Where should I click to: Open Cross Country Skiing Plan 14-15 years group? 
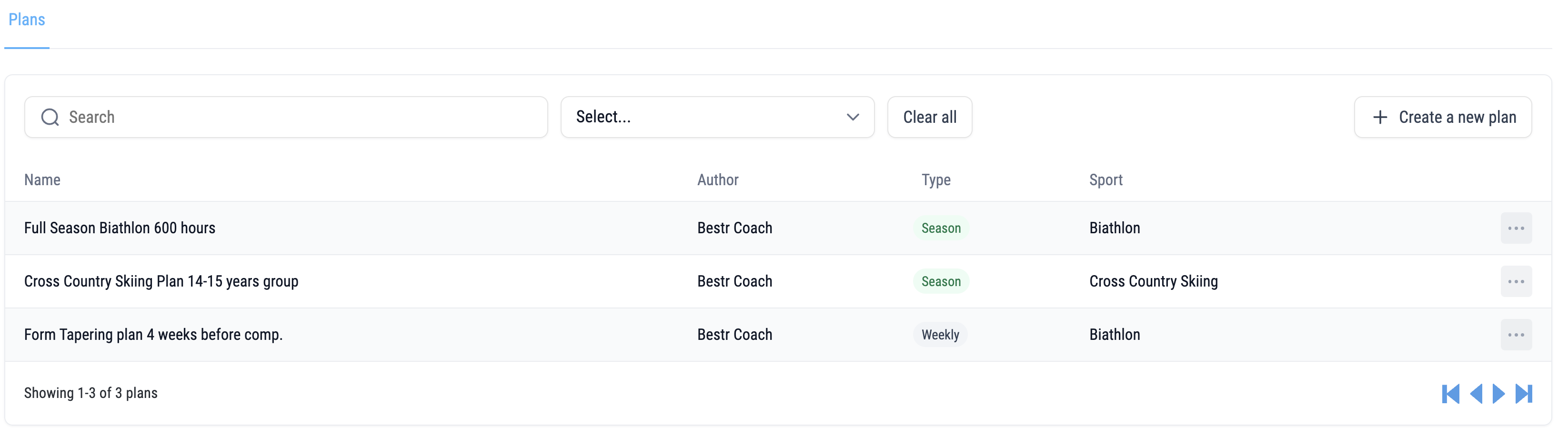(161, 281)
